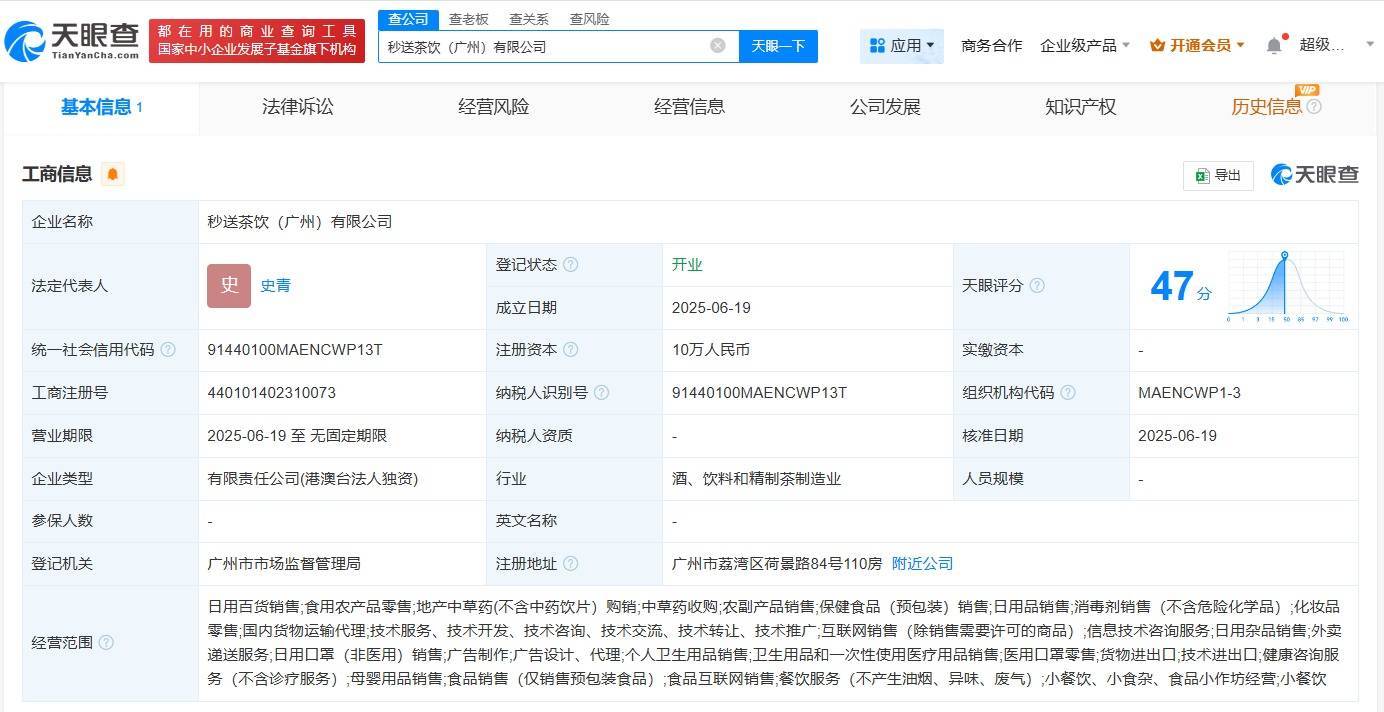Open the 经营信息 tab

coord(689,107)
